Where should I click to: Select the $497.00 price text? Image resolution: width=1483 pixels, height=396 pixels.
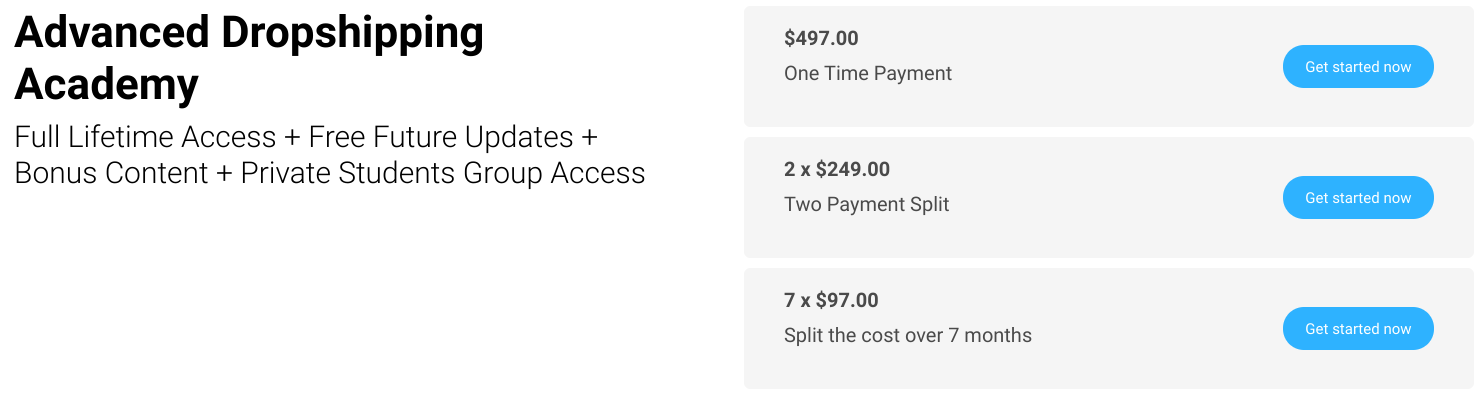[x=821, y=39]
